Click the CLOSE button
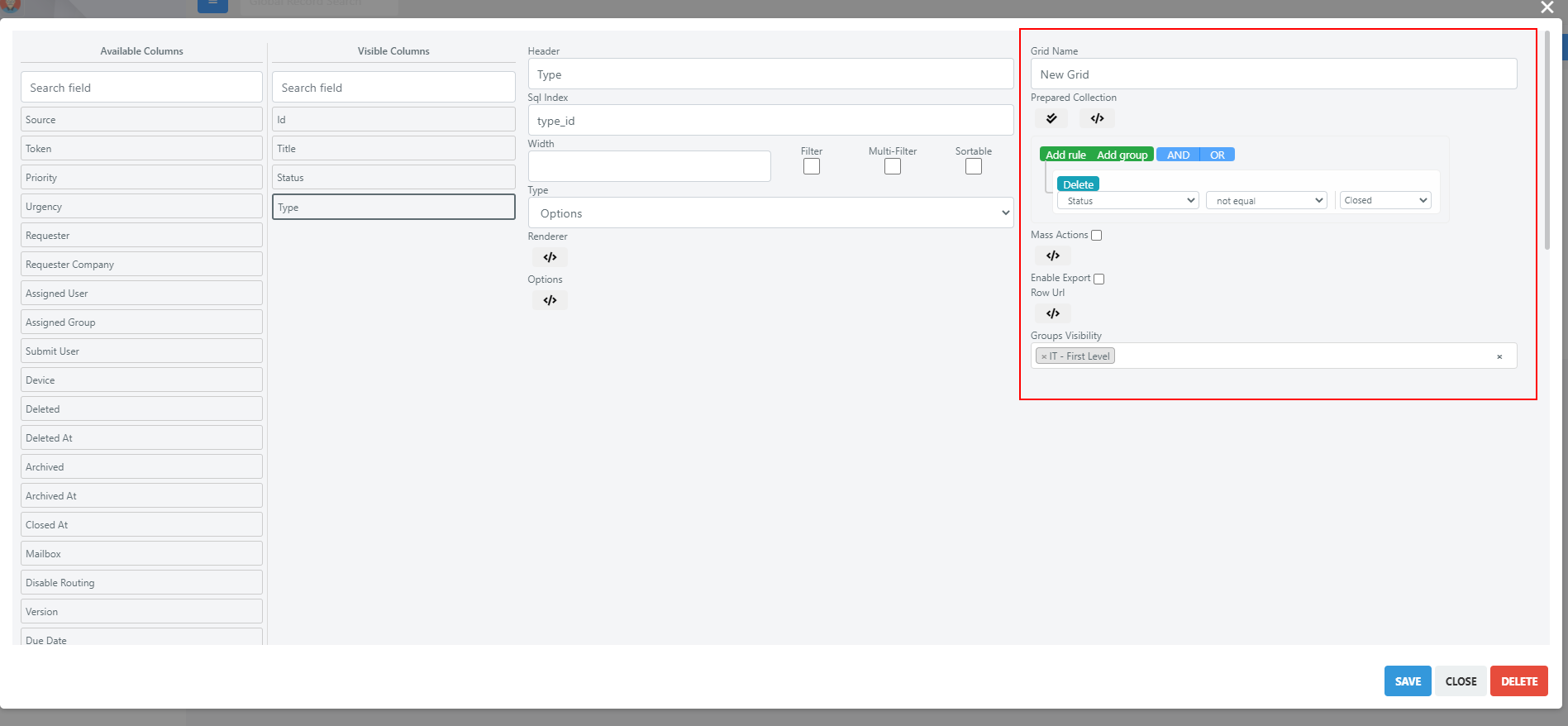 coord(1461,681)
